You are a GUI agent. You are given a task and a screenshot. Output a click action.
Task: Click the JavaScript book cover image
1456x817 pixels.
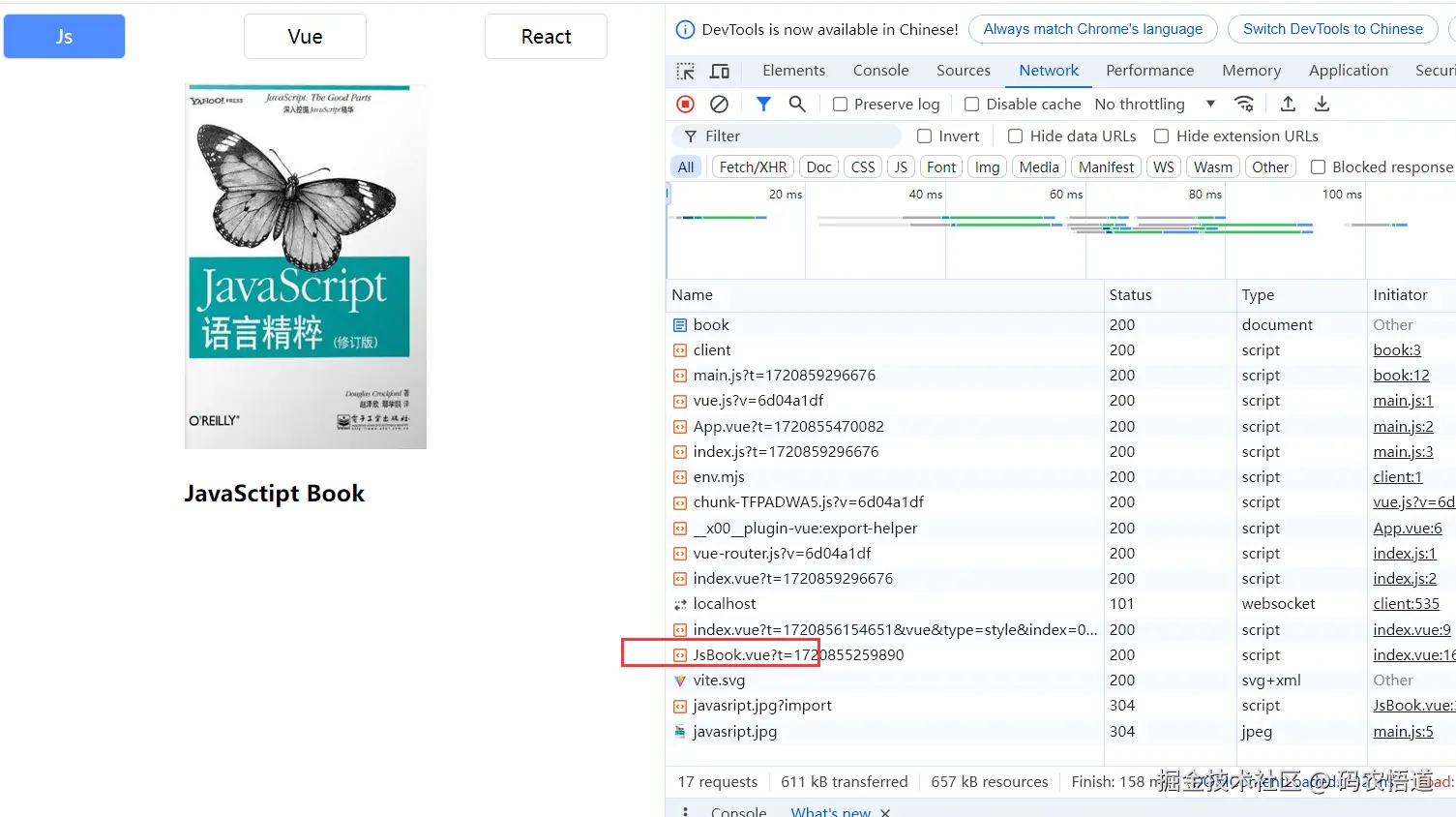(x=306, y=266)
